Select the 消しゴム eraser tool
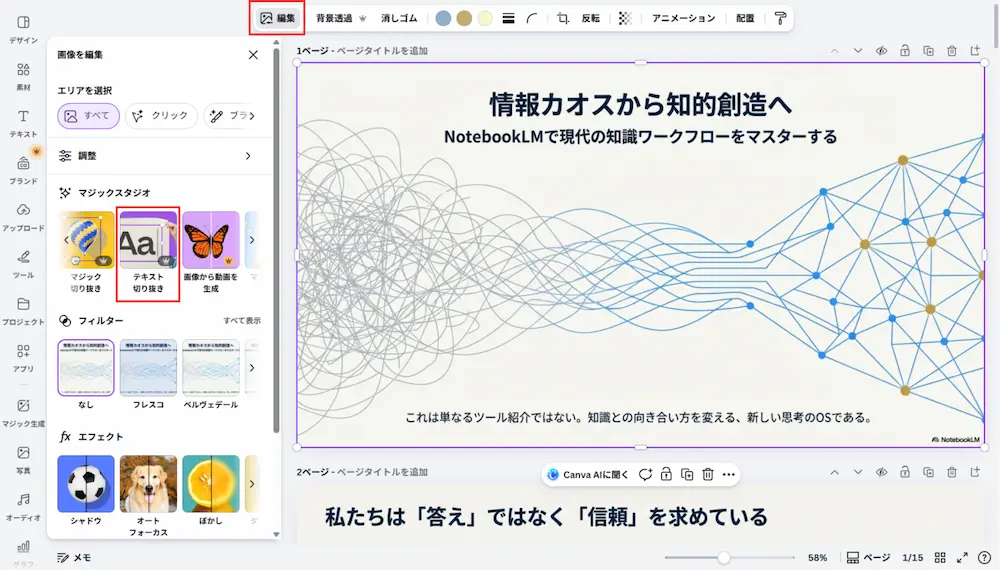The height and width of the screenshot is (570, 1000). point(399,18)
